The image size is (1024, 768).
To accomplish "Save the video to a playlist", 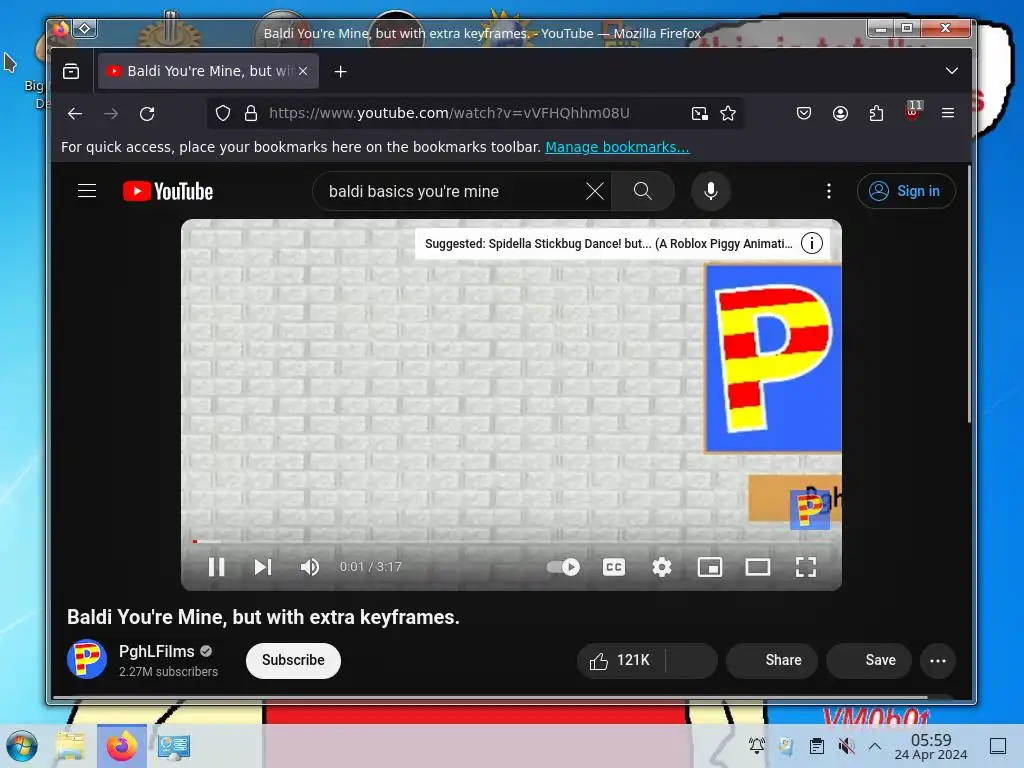I will tap(869, 660).
